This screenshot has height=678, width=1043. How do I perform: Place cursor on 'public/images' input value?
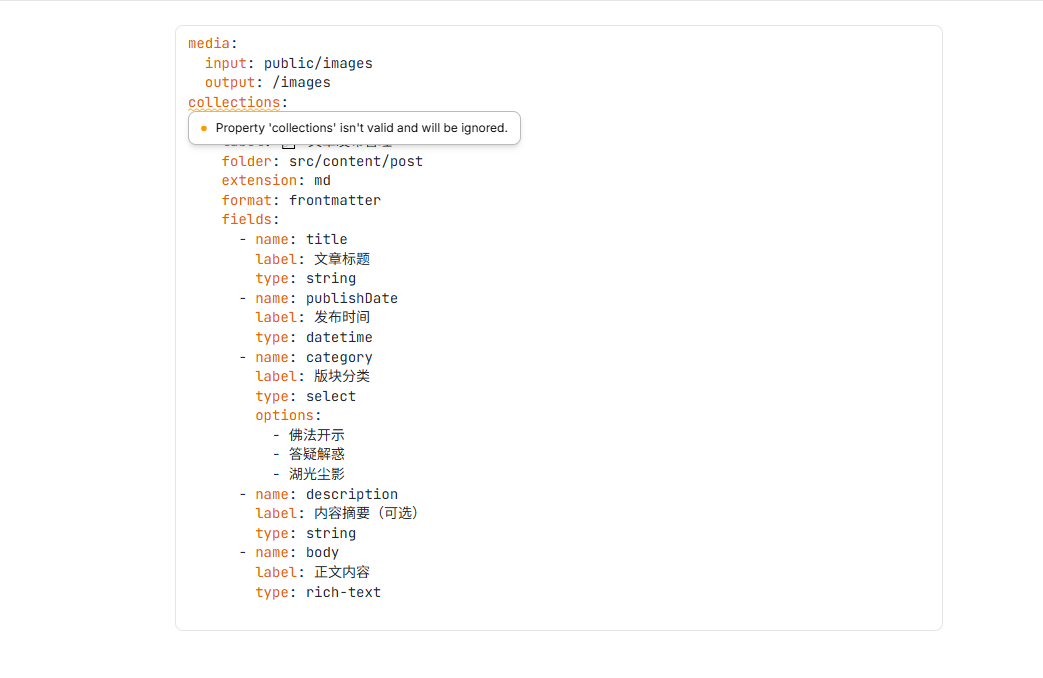coord(318,63)
